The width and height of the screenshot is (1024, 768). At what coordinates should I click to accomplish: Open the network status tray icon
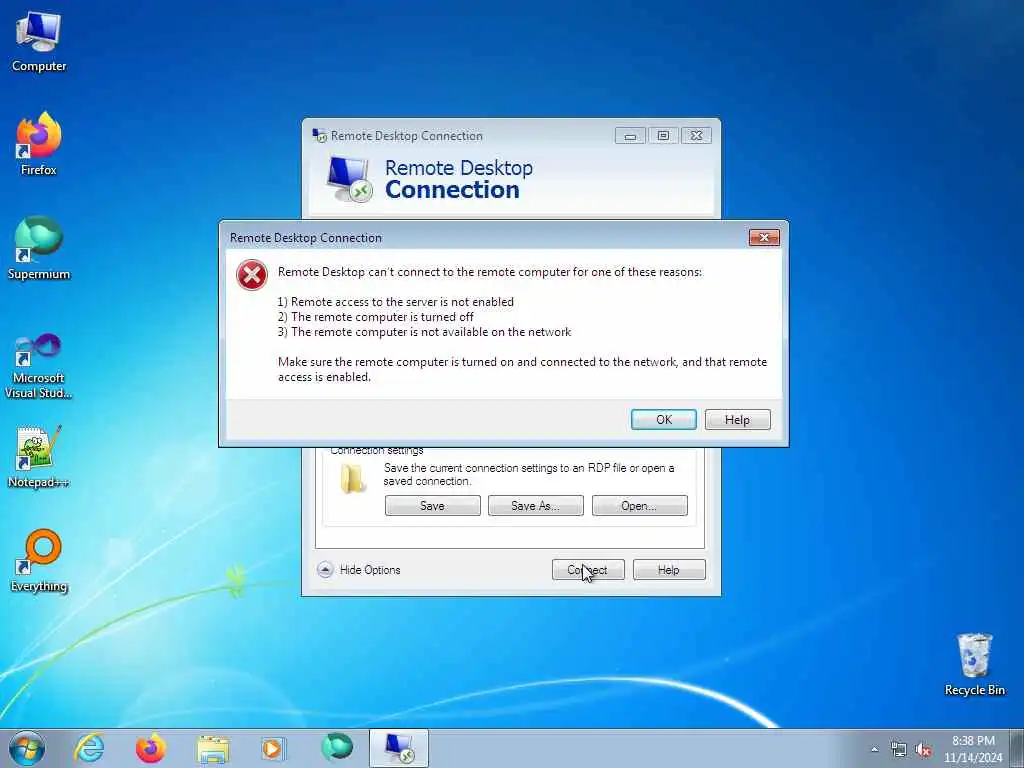[x=899, y=750]
